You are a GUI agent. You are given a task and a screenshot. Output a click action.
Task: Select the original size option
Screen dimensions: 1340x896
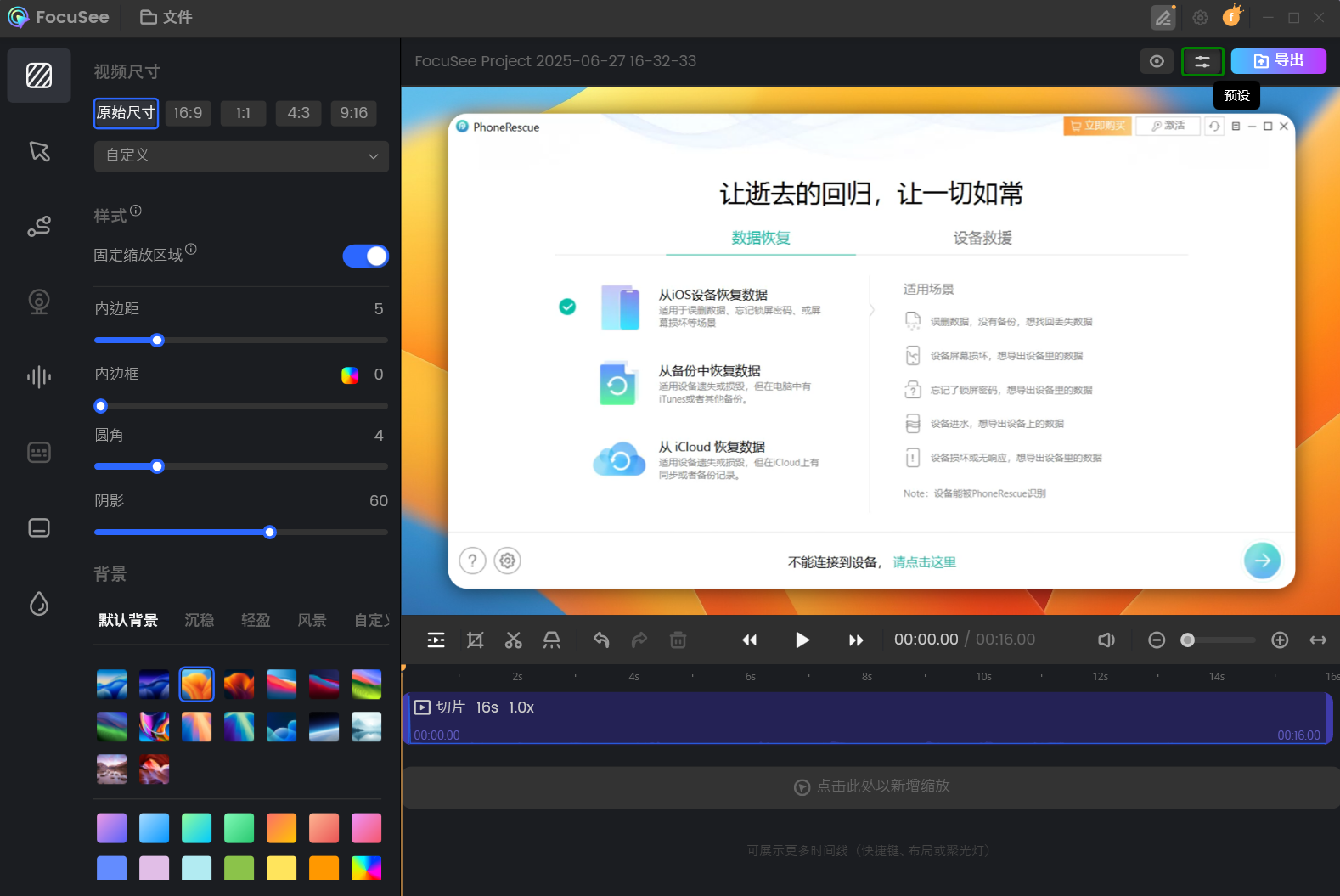point(126,113)
